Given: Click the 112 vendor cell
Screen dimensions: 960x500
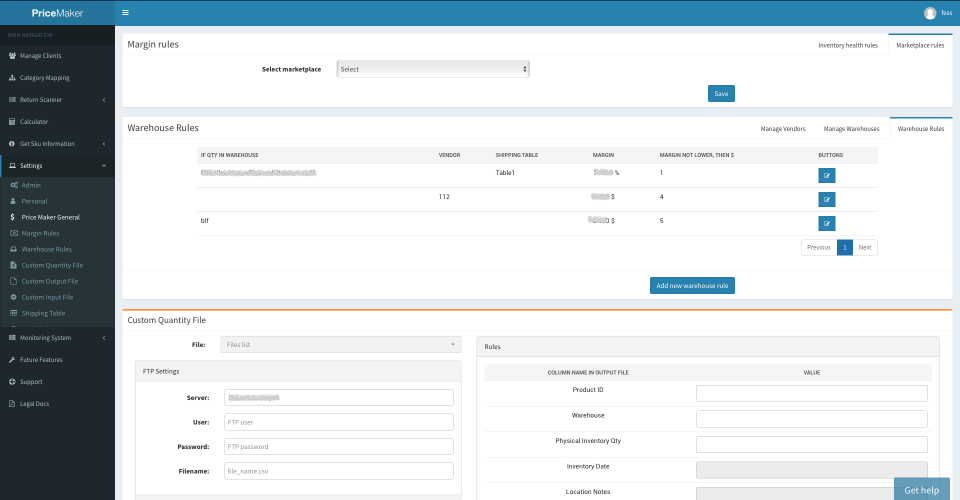Looking at the screenshot, I should [x=444, y=197].
